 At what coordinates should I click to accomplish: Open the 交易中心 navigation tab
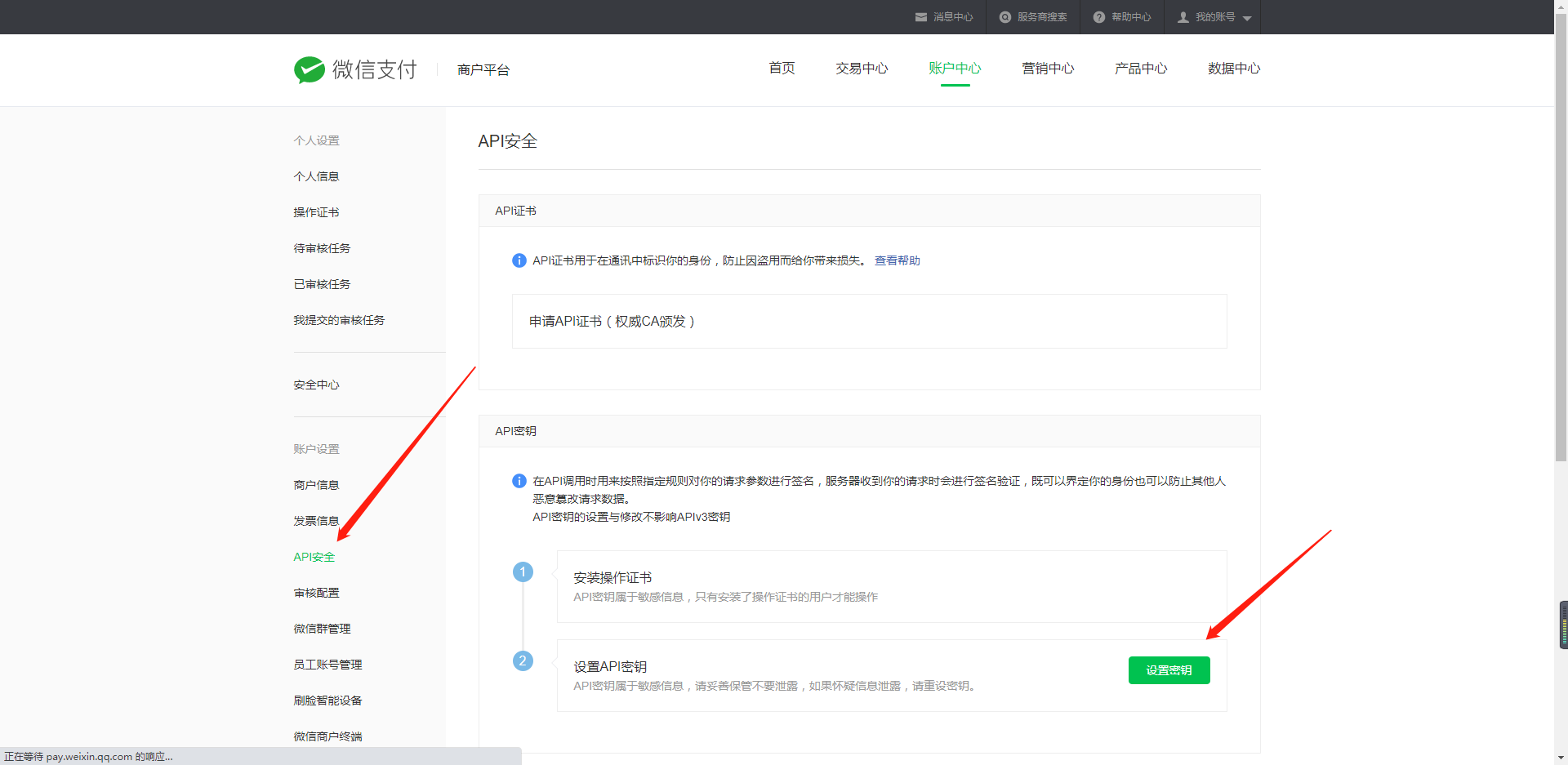[x=862, y=69]
